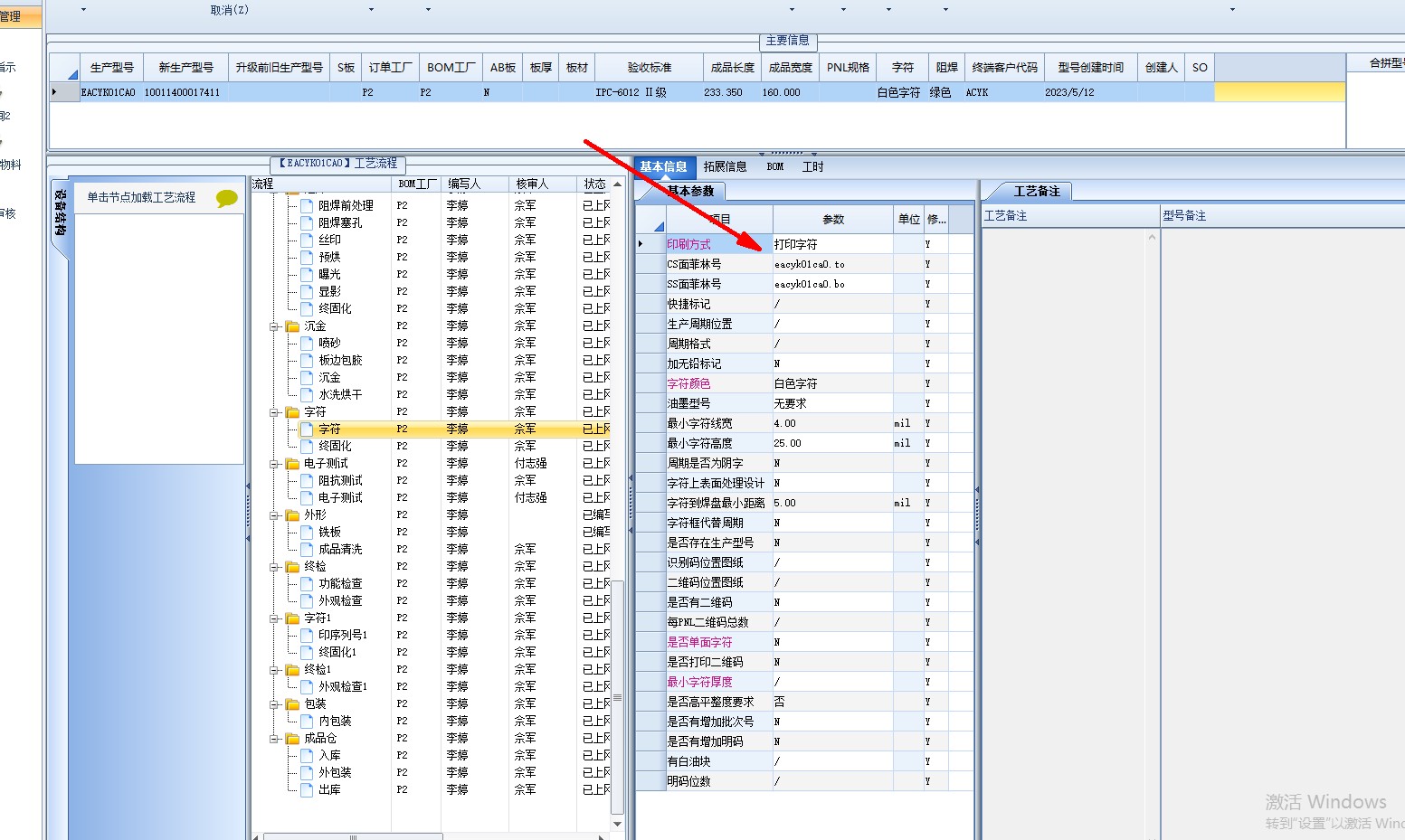The image size is (1405, 840).
Task: Collapse the 成品仓 tree group
Action: click(x=274, y=739)
